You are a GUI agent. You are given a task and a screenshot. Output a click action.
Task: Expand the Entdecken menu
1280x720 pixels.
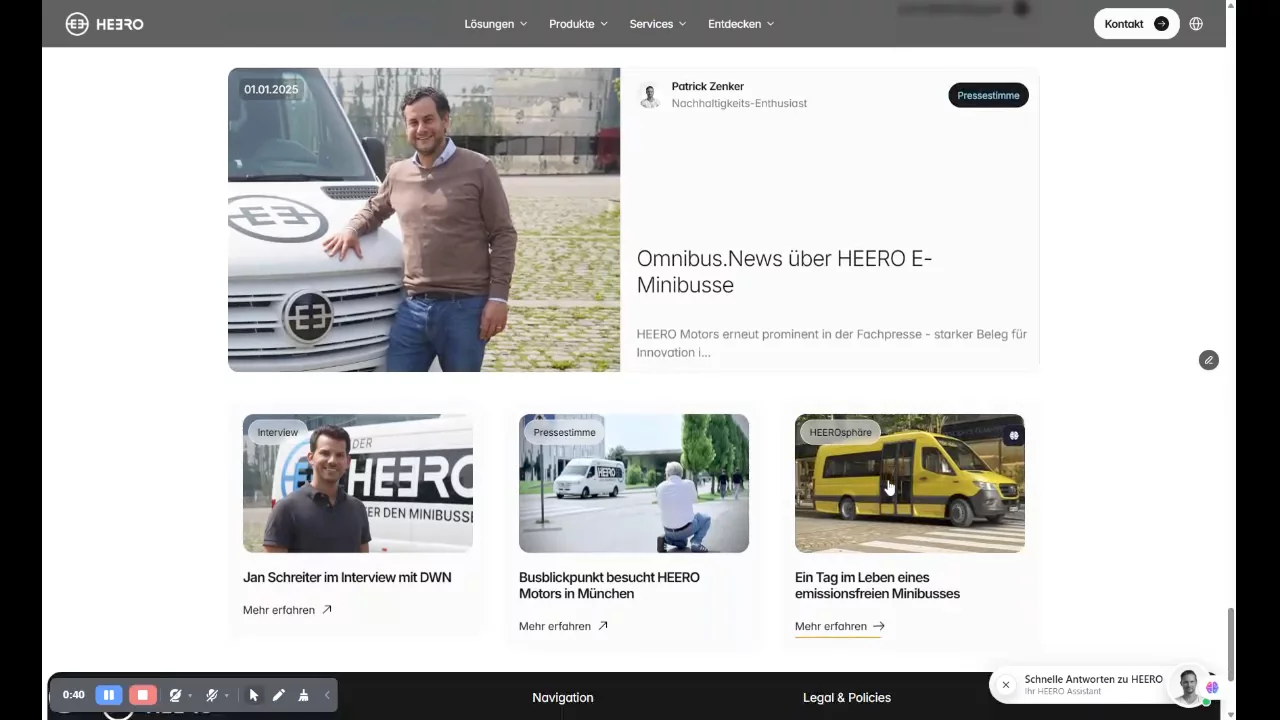point(741,24)
